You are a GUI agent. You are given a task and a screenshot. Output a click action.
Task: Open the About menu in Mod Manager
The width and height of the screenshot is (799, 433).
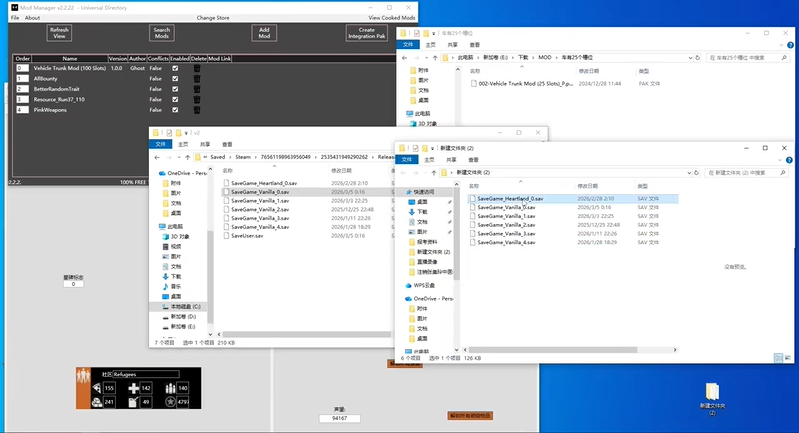(x=32, y=18)
